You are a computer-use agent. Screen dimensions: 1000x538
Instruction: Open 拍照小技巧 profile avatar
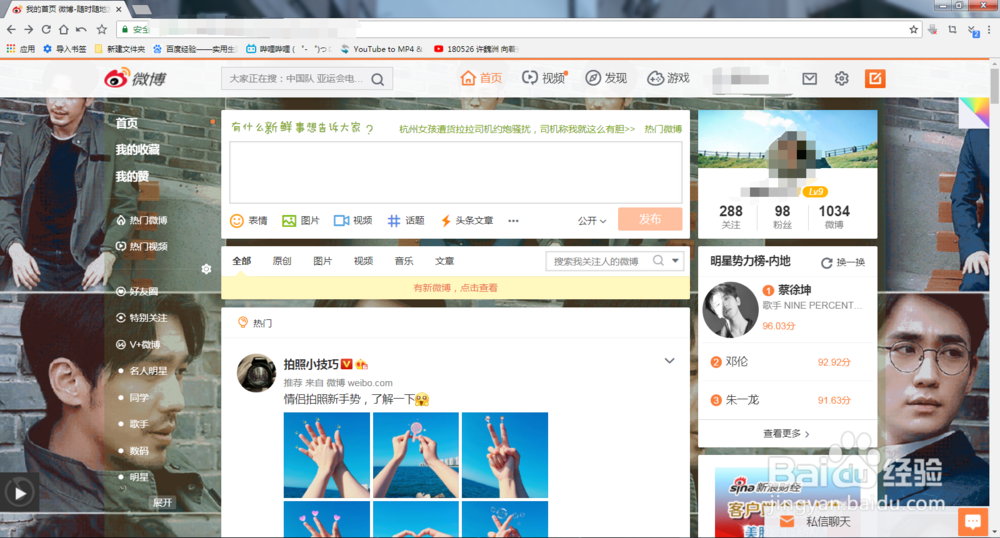coord(256,373)
